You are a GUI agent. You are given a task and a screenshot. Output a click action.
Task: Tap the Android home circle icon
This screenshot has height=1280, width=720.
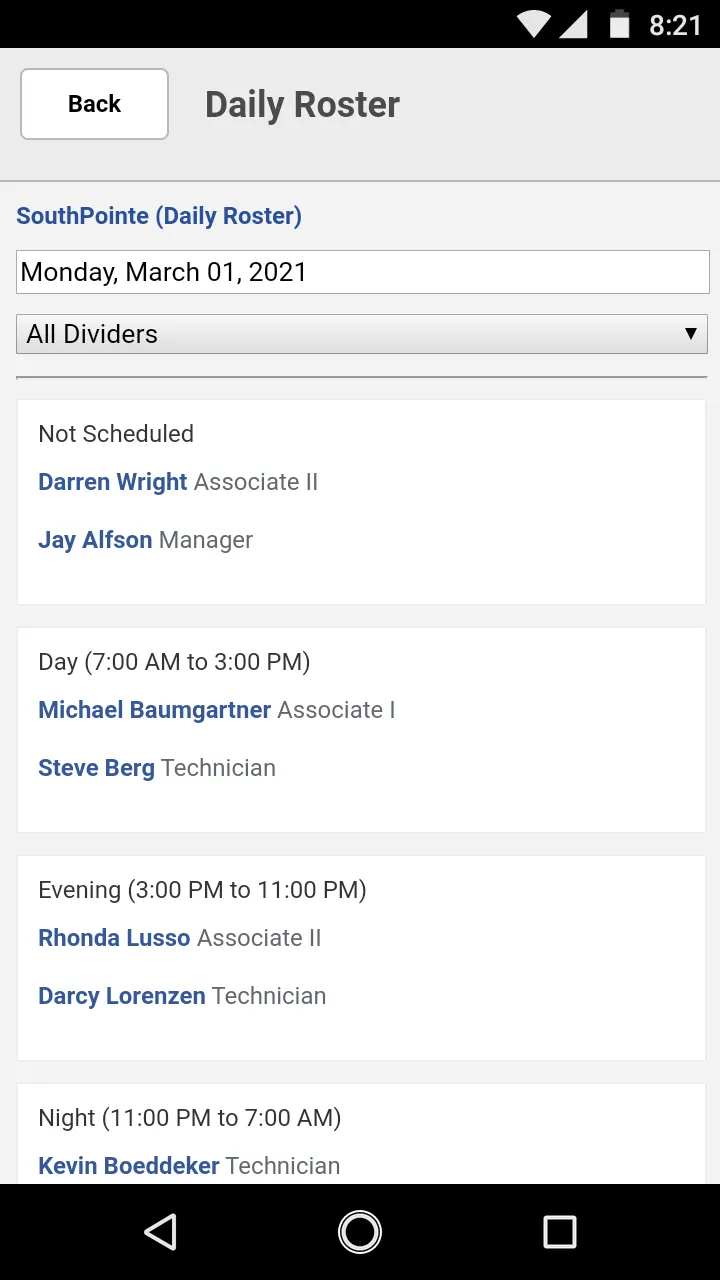(360, 1232)
